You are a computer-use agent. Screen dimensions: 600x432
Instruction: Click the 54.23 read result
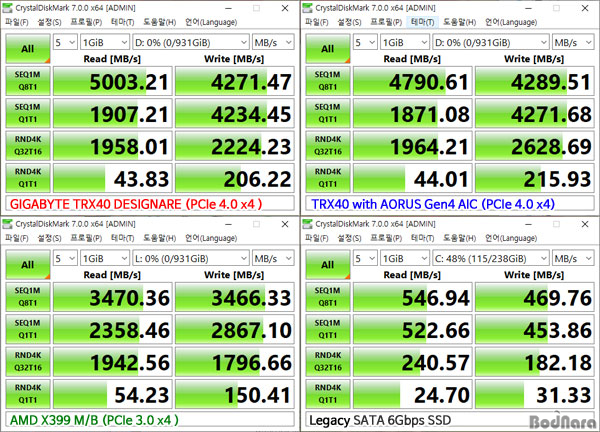pyautogui.click(x=113, y=394)
